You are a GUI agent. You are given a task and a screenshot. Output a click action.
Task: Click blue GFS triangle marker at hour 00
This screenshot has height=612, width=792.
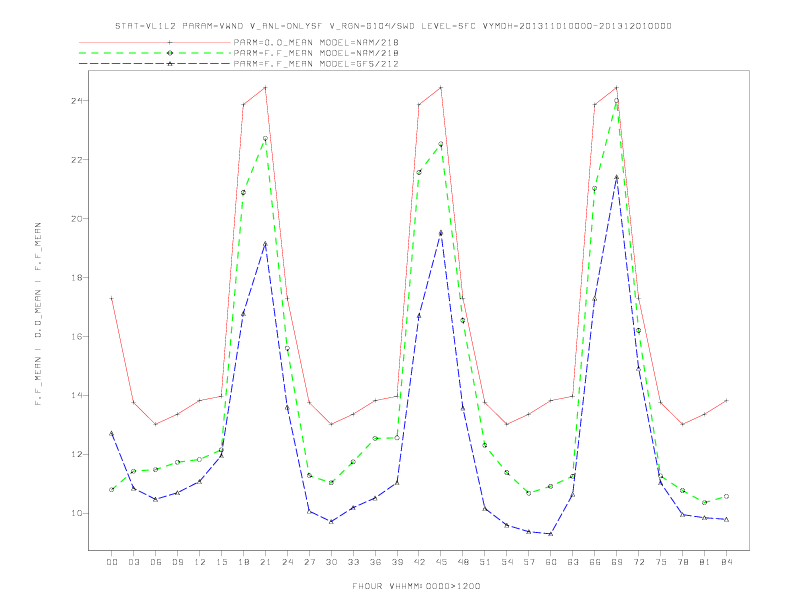[x=112, y=433]
